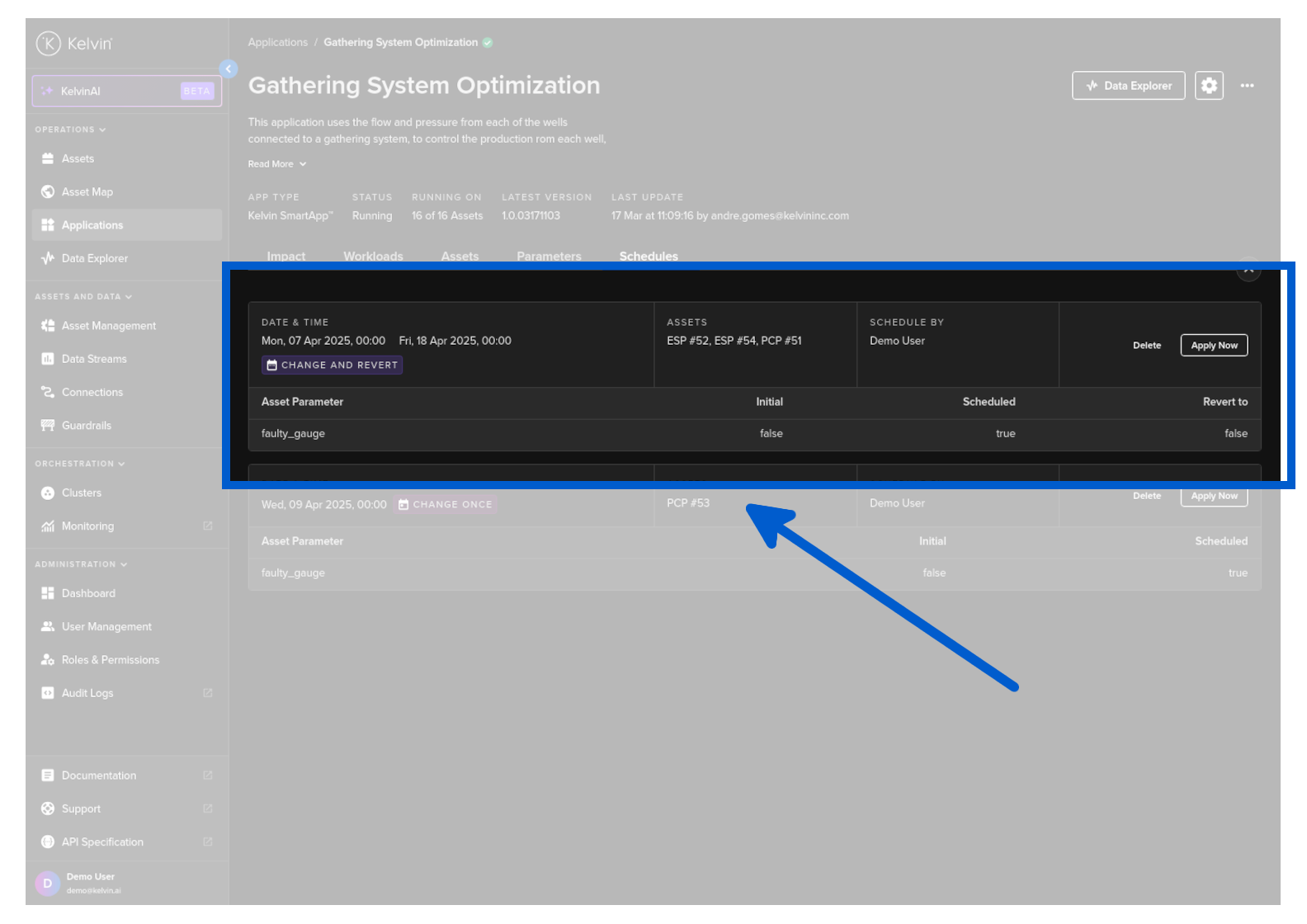Collapse the Orchestration section
Viewport: 1307px width, 924px height.
79,464
